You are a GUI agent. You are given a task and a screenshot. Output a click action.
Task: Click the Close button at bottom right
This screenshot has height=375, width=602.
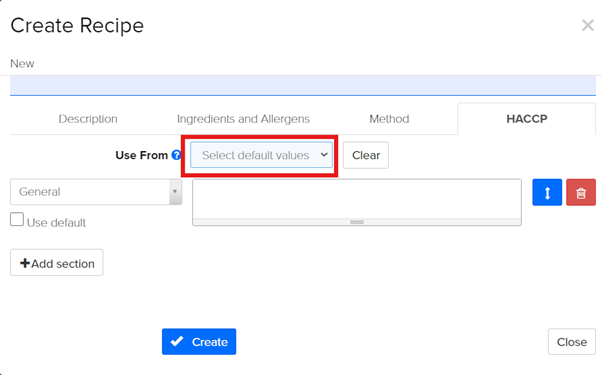[x=572, y=342]
